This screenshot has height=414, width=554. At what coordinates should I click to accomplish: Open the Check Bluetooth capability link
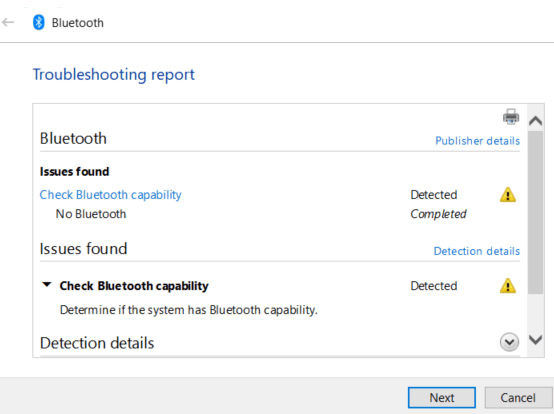(x=110, y=195)
